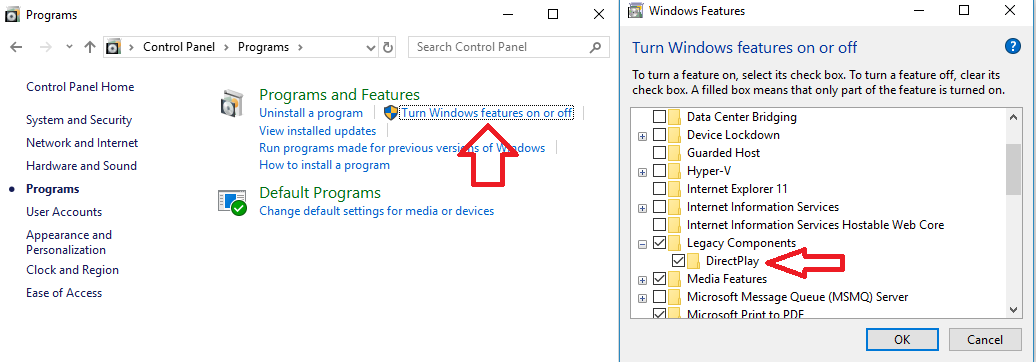Click the features list scrollbar thumb
Screen dimensions: 1036x363
click(x=1013, y=170)
